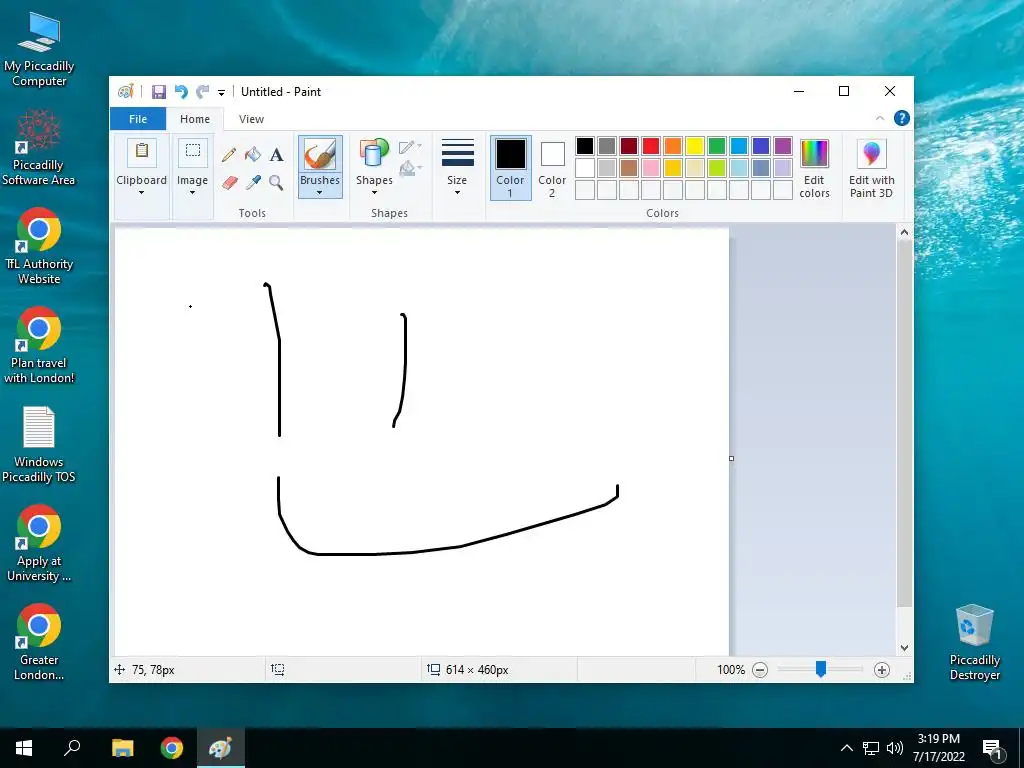Open taskbar Search magnifier

pyautogui.click(x=72, y=748)
